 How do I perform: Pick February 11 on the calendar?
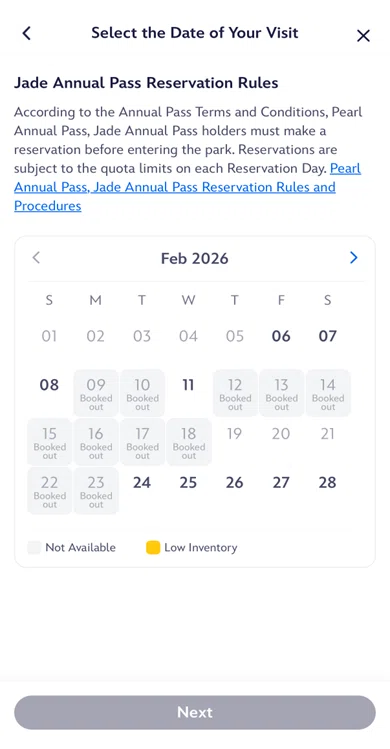[x=188, y=385]
